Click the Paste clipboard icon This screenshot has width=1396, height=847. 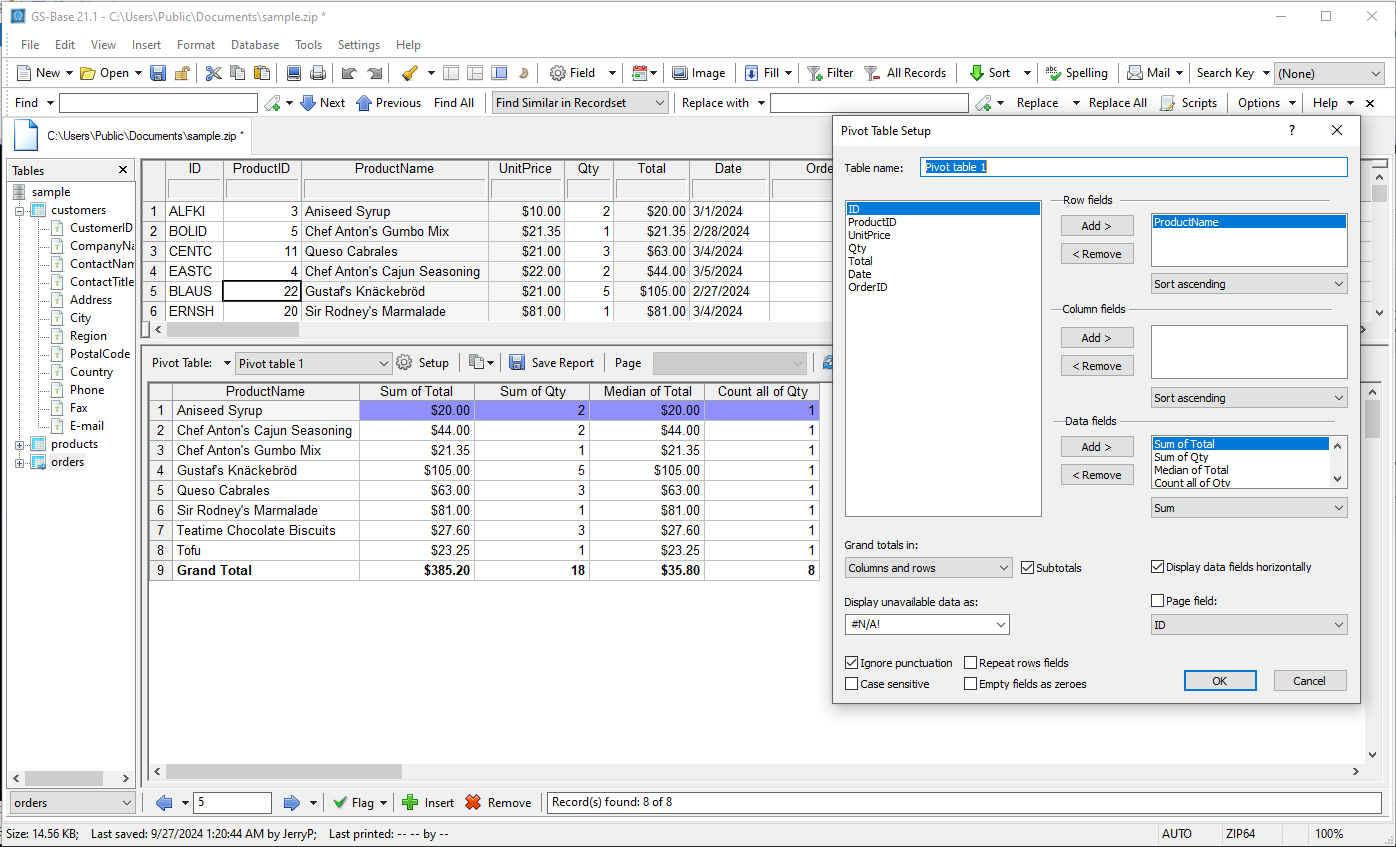tap(262, 73)
